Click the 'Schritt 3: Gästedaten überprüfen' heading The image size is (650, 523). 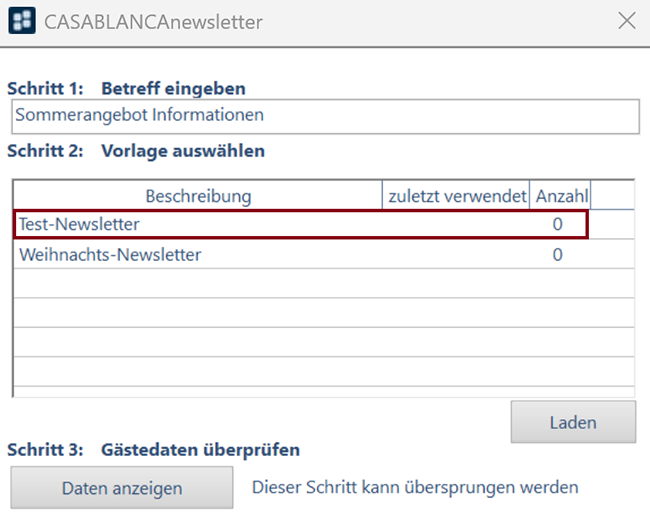tap(153, 450)
